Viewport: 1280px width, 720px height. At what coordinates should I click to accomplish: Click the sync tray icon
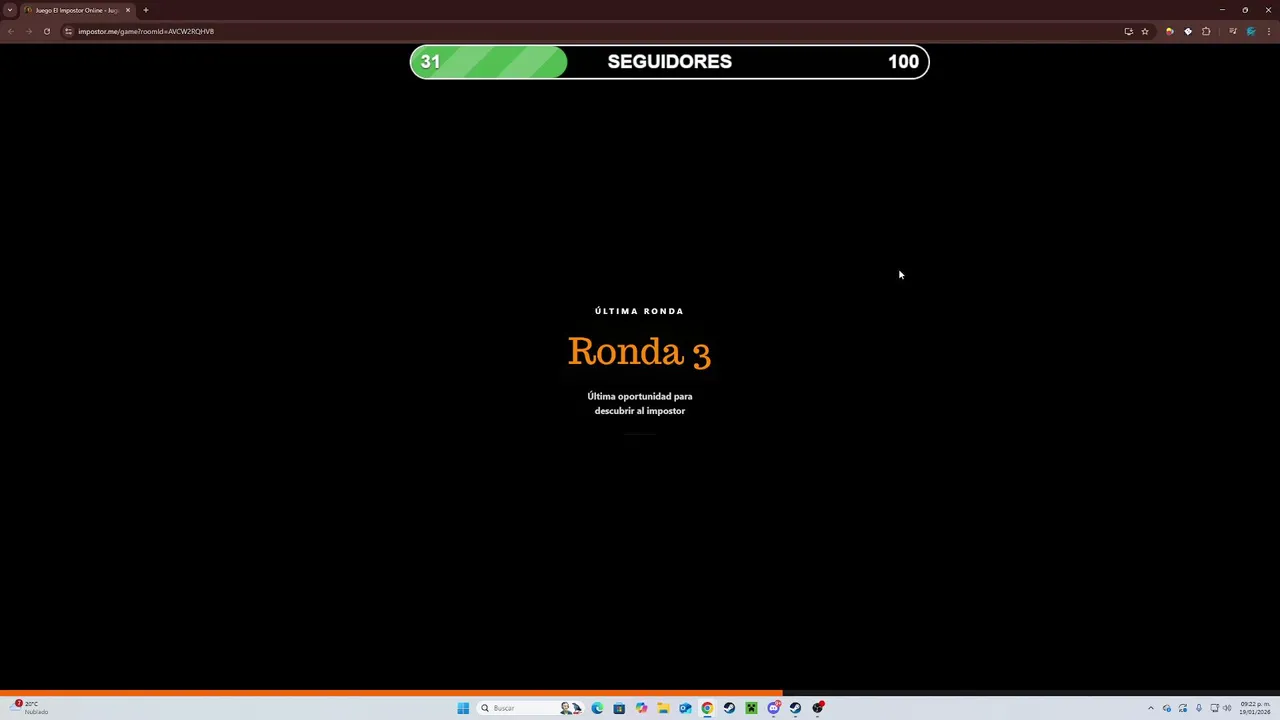(1182, 708)
